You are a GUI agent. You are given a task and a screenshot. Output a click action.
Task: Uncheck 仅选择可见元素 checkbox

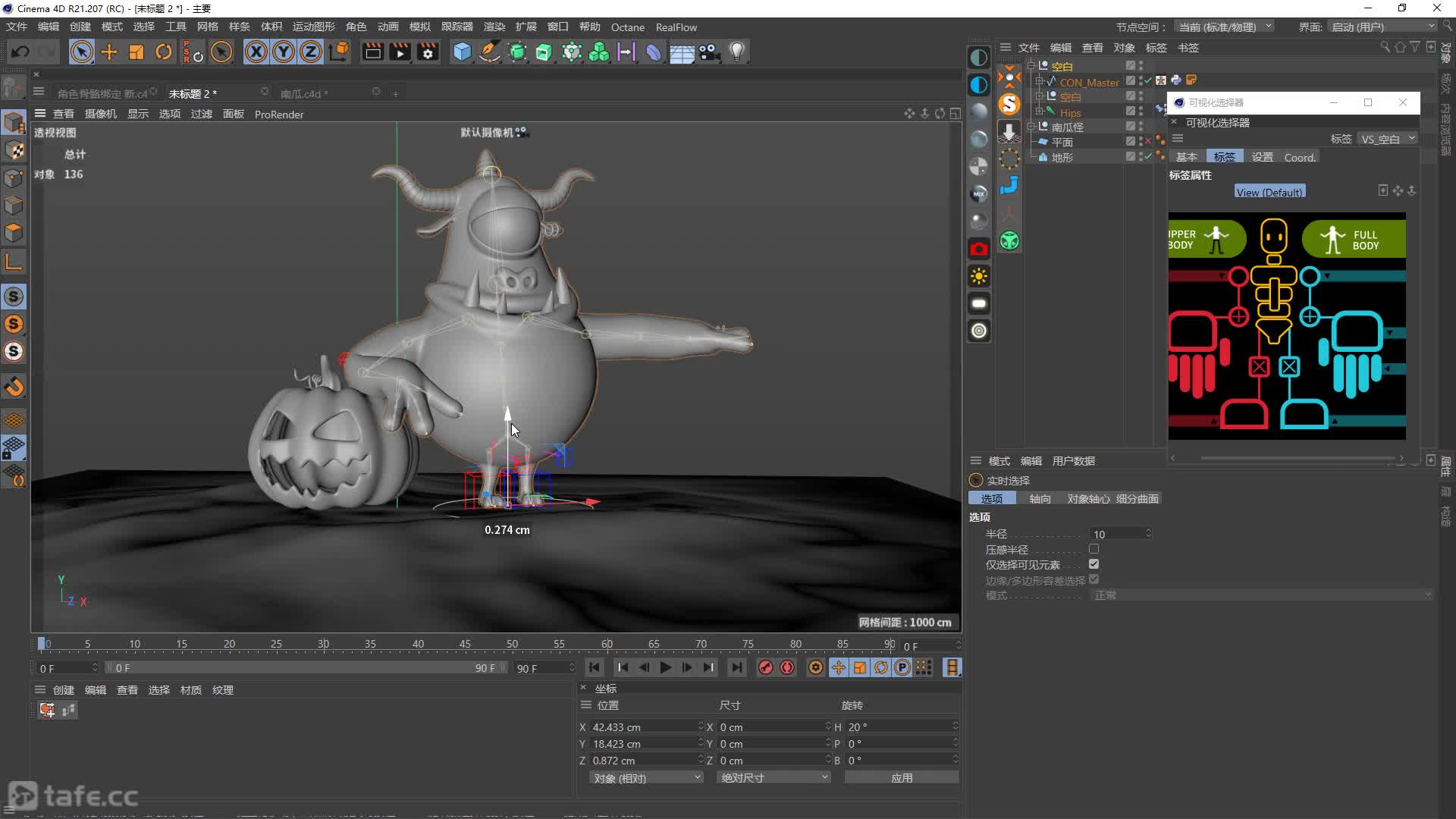click(x=1094, y=564)
